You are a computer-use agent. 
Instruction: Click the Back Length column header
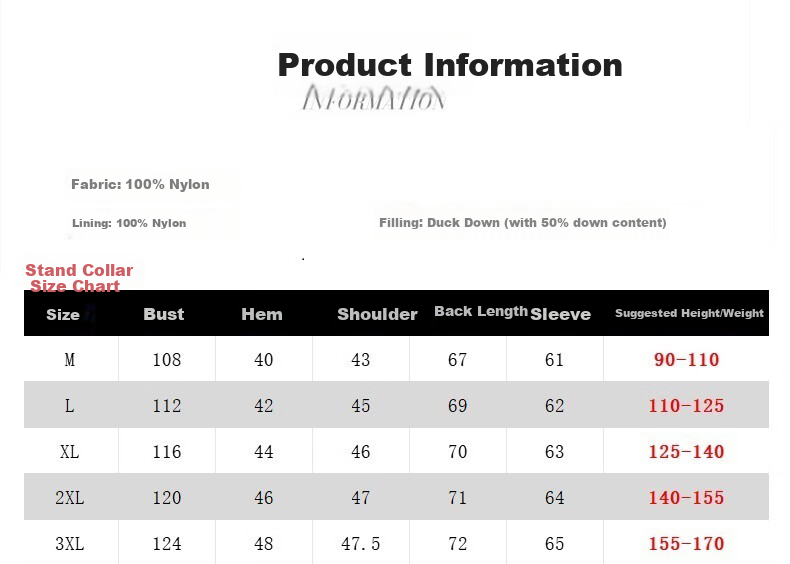point(481,311)
